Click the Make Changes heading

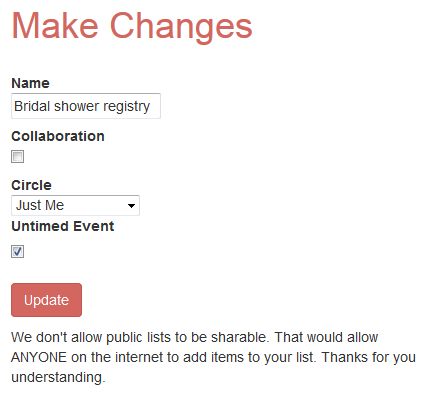[132, 26]
